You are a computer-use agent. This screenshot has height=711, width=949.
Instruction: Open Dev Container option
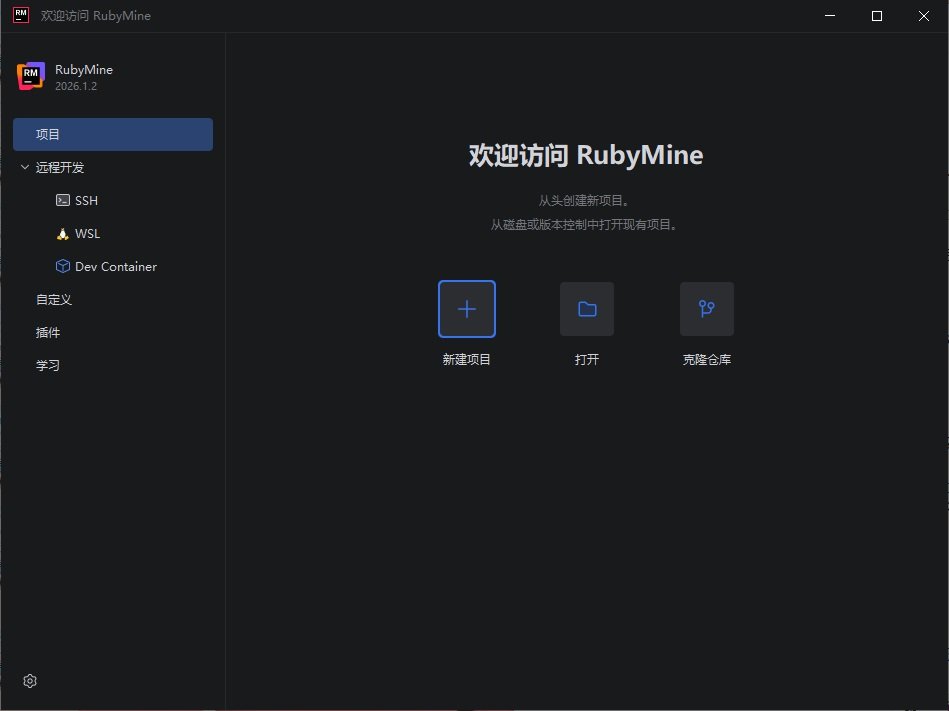(116, 267)
